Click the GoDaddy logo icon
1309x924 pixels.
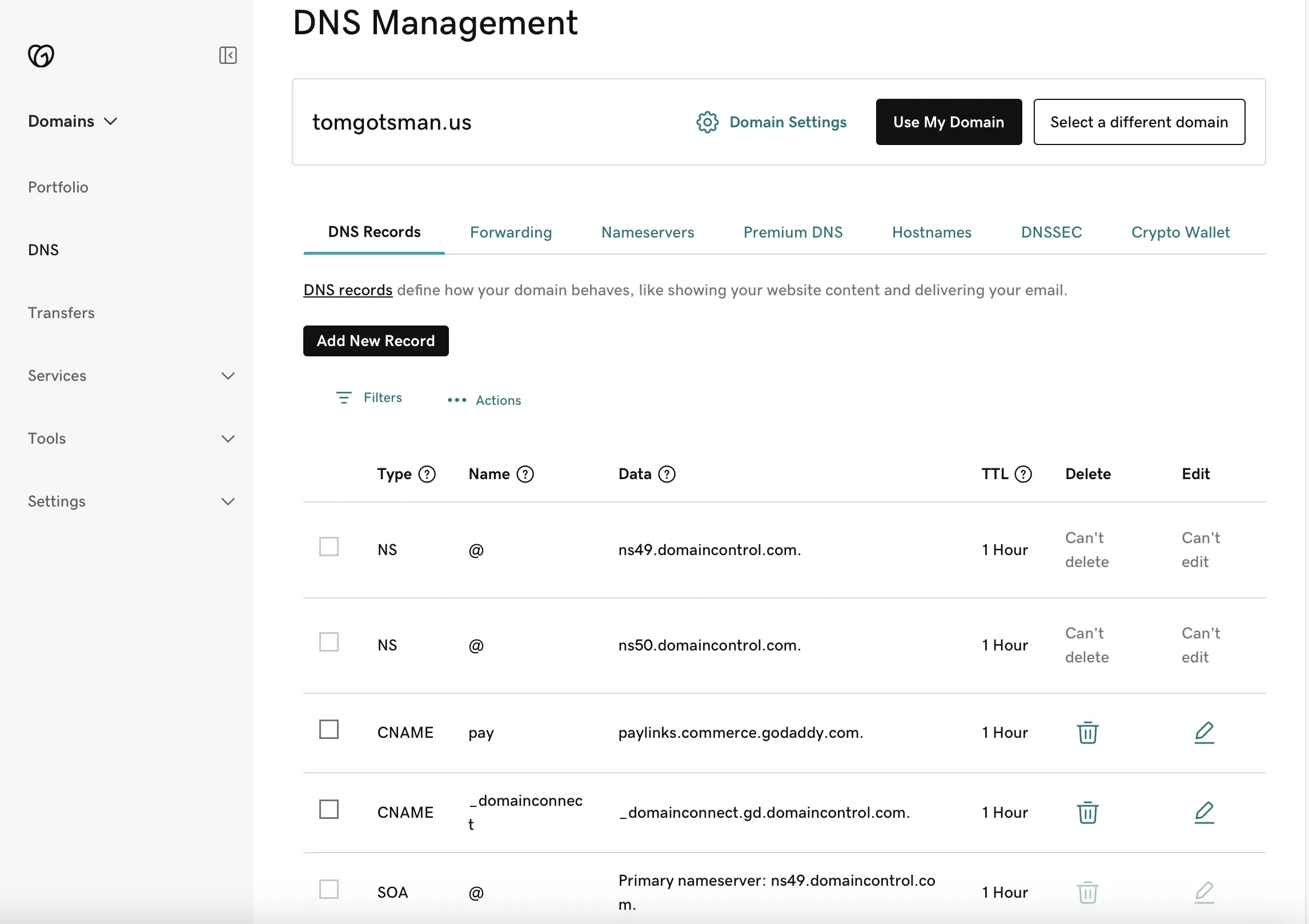coord(41,55)
